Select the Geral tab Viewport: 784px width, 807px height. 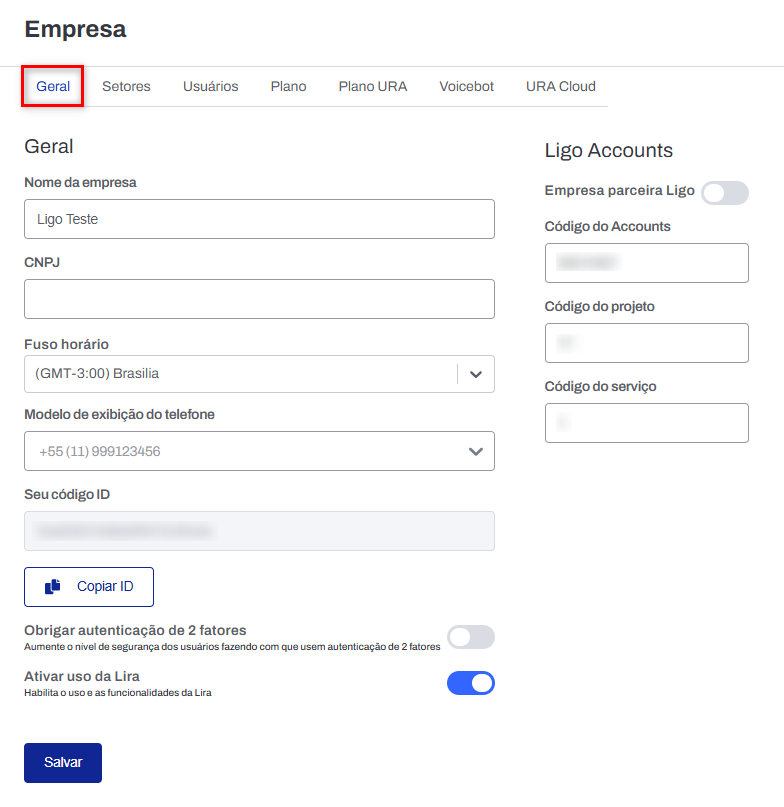pos(53,86)
